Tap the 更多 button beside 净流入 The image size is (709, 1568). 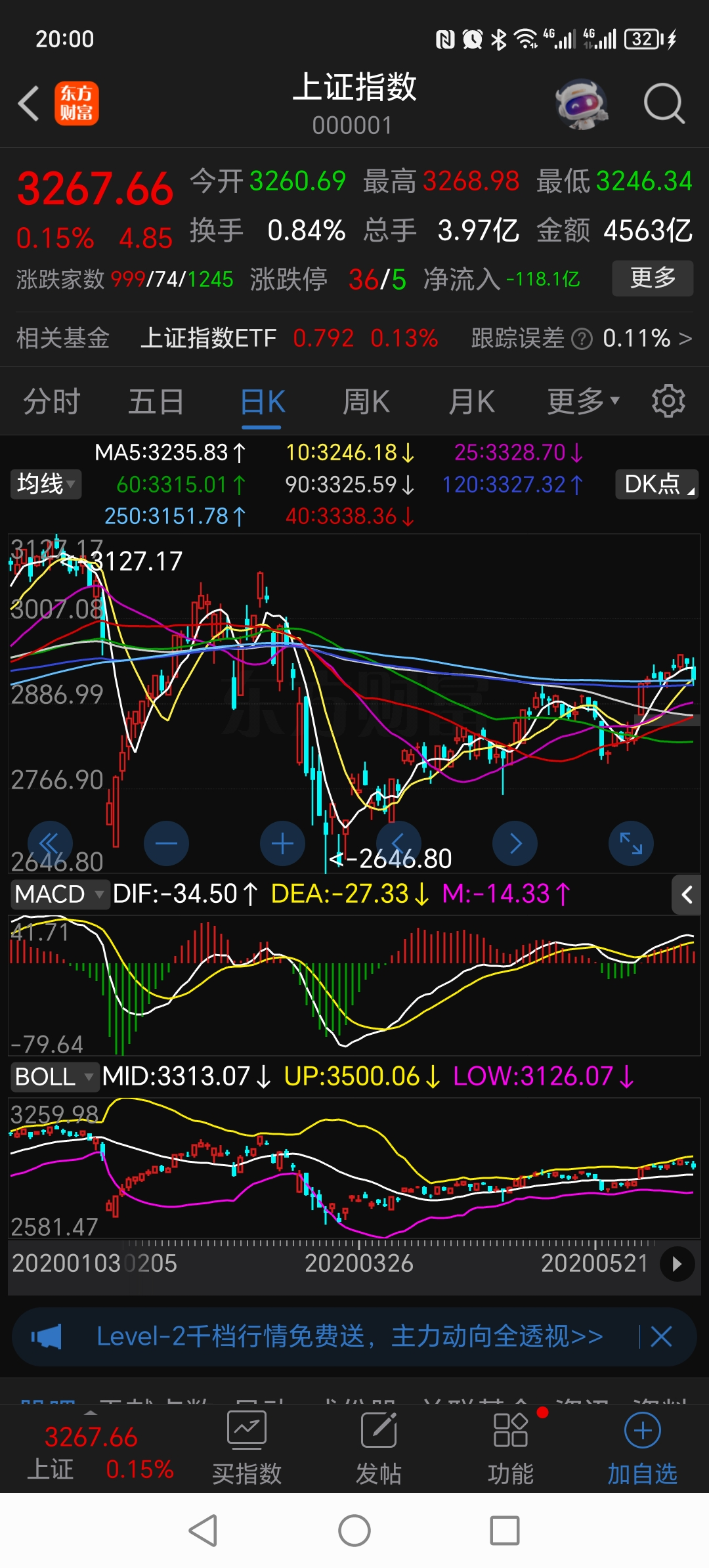[653, 278]
